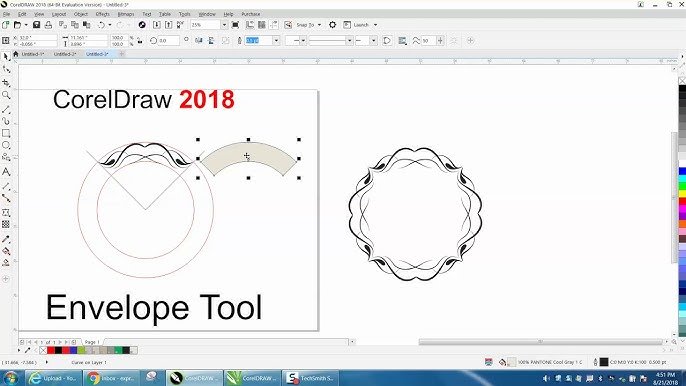Click the Copy icon in toolbar

[75, 25]
